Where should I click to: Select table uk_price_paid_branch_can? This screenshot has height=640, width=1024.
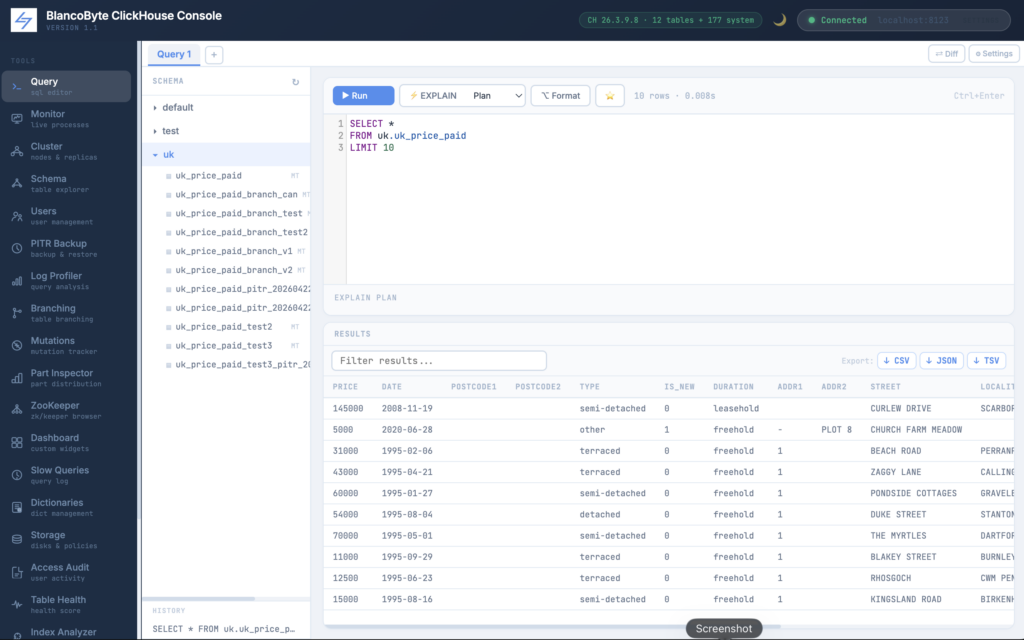coord(236,195)
